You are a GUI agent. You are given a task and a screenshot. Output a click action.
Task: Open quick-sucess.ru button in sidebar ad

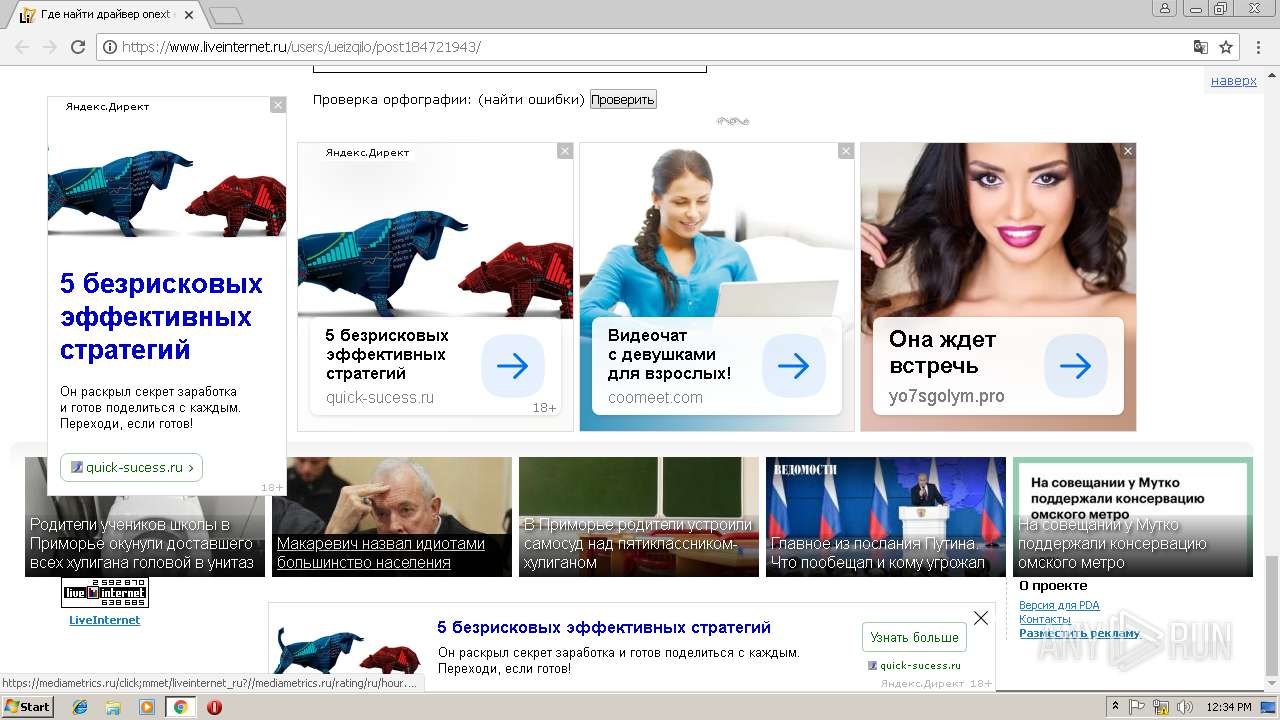click(131, 467)
